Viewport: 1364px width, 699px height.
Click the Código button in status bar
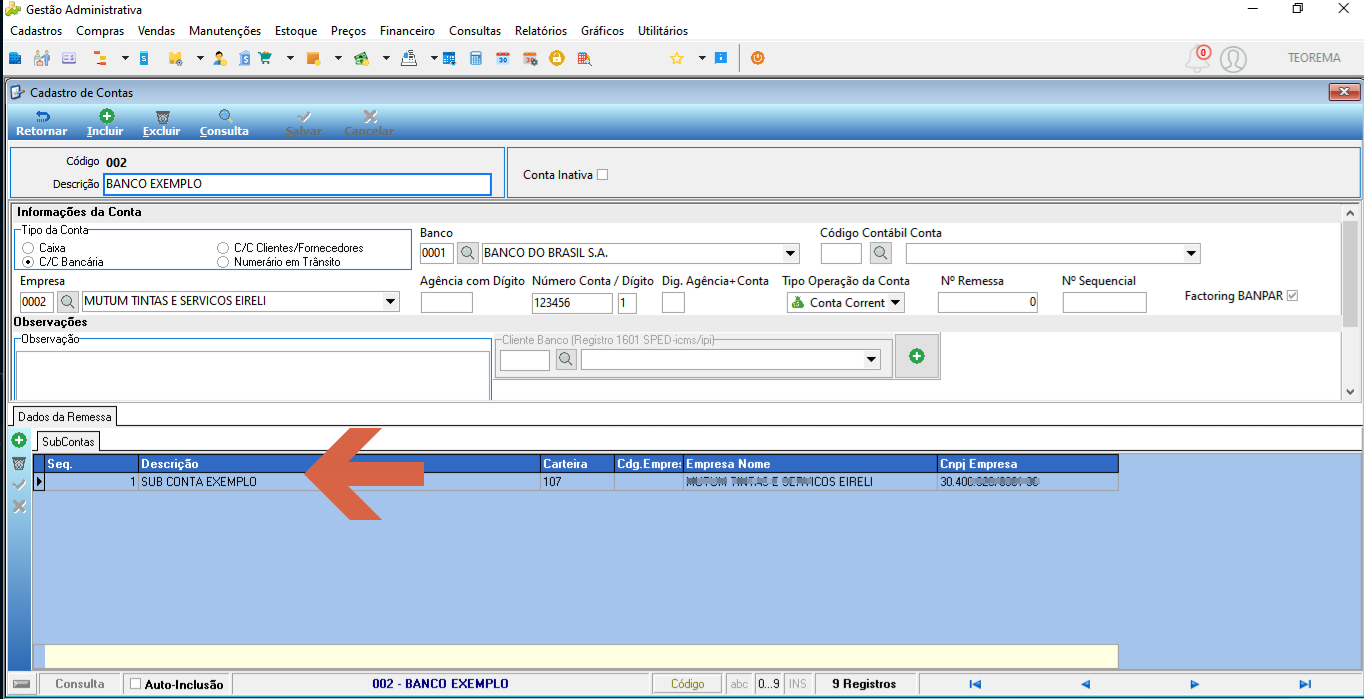[687, 684]
